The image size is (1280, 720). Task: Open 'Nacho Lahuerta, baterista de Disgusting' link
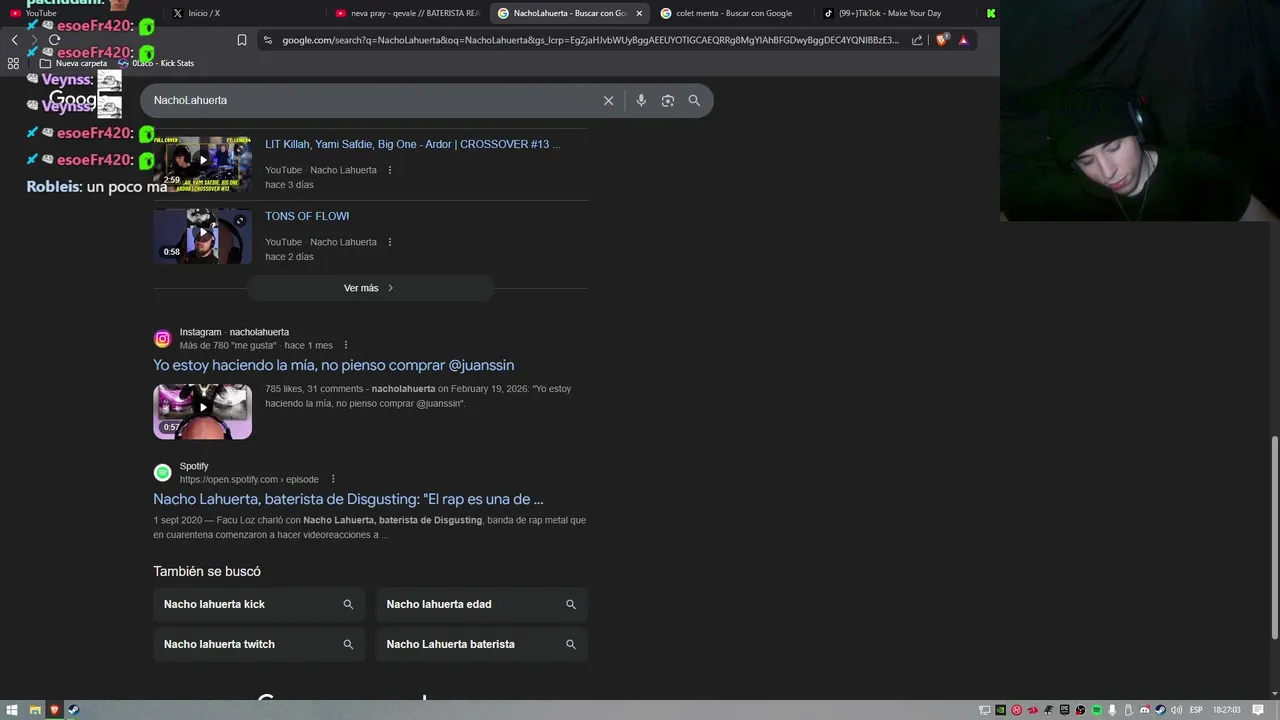(348, 499)
